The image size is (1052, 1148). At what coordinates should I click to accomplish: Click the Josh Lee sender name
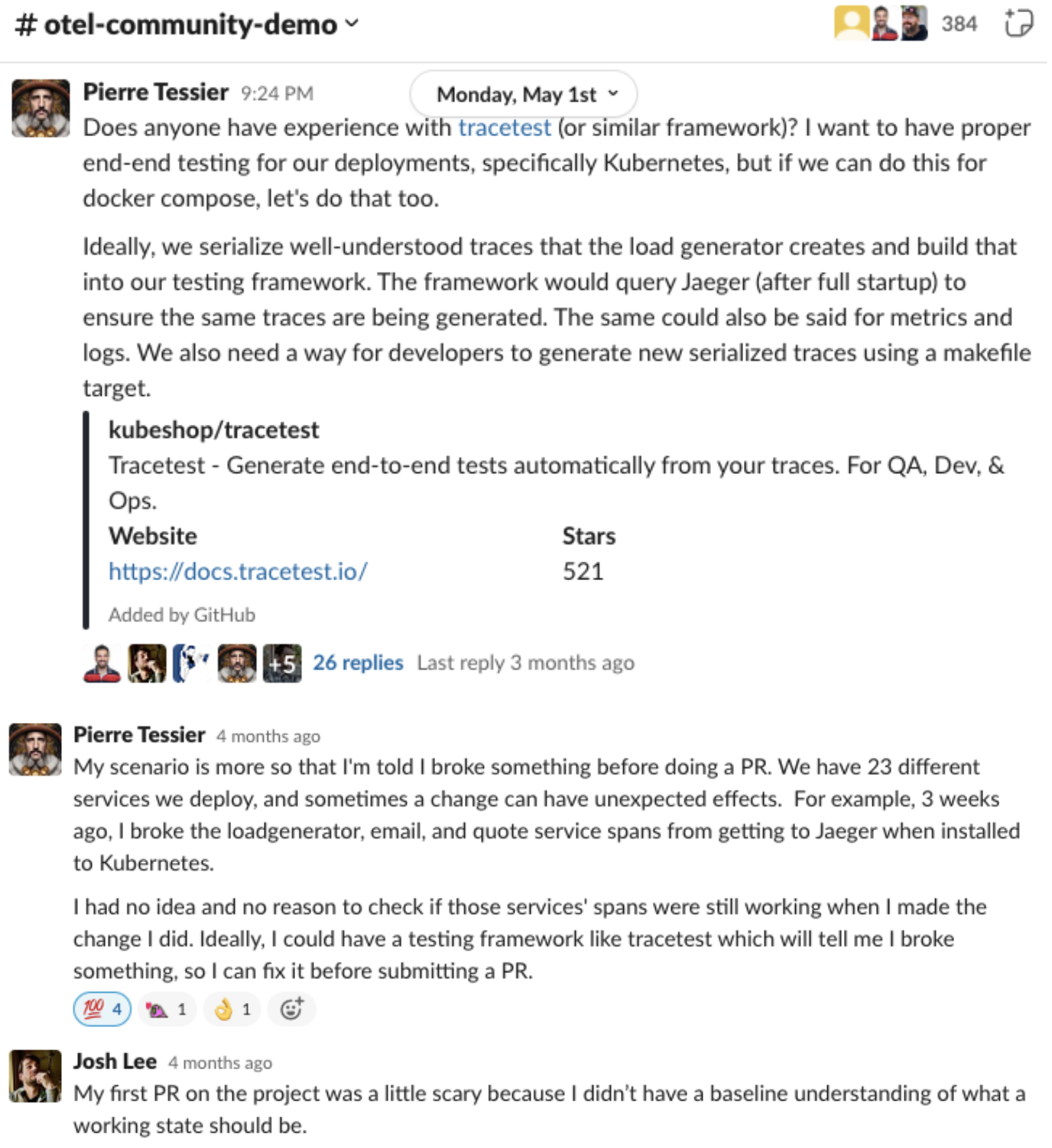point(115,1061)
